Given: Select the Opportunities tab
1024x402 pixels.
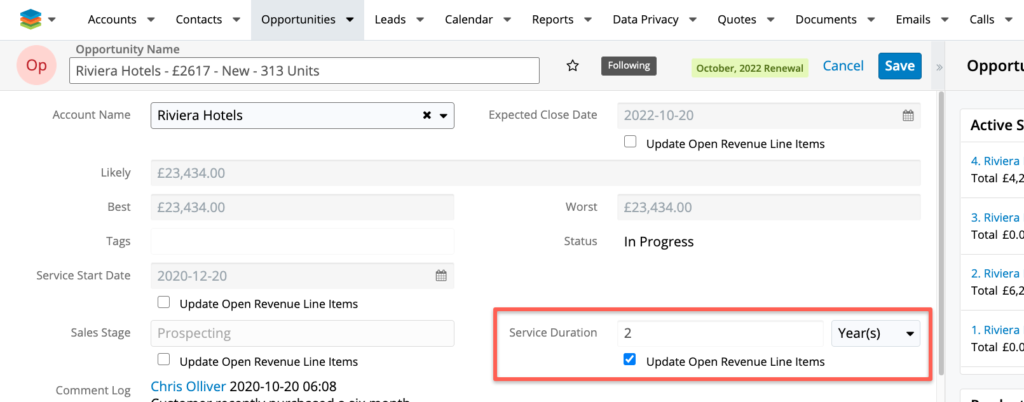Looking at the screenshot, I should (298, 20).
